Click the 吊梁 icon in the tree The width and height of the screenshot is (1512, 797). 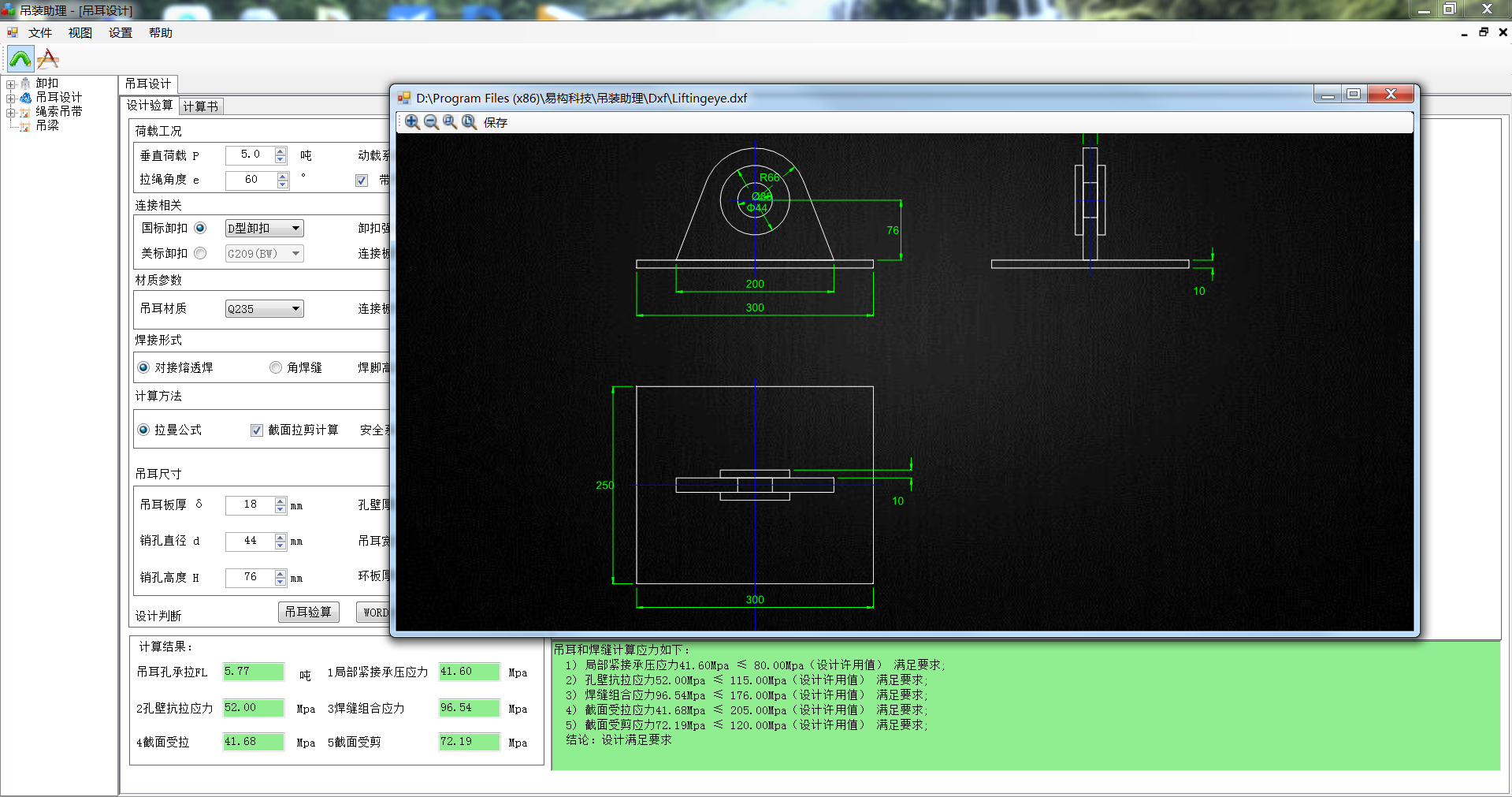coord(25,125)
